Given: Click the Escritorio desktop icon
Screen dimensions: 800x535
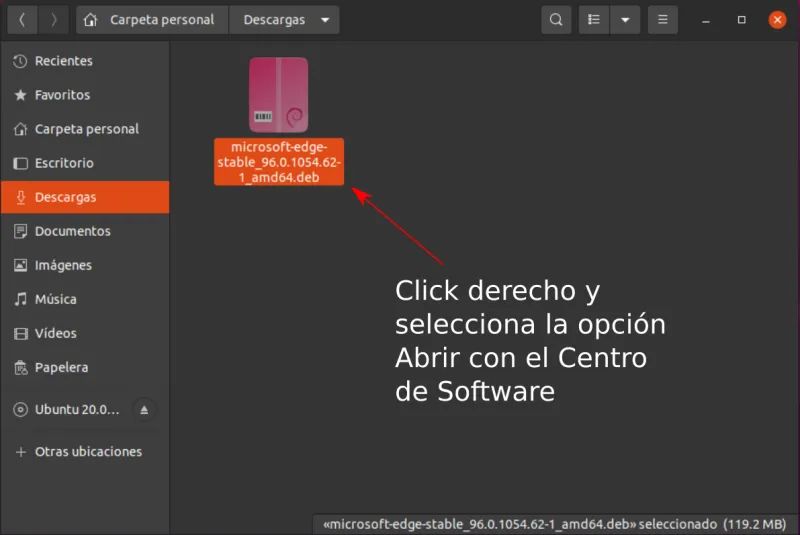Looking at the screenshot, I should 20,163.
